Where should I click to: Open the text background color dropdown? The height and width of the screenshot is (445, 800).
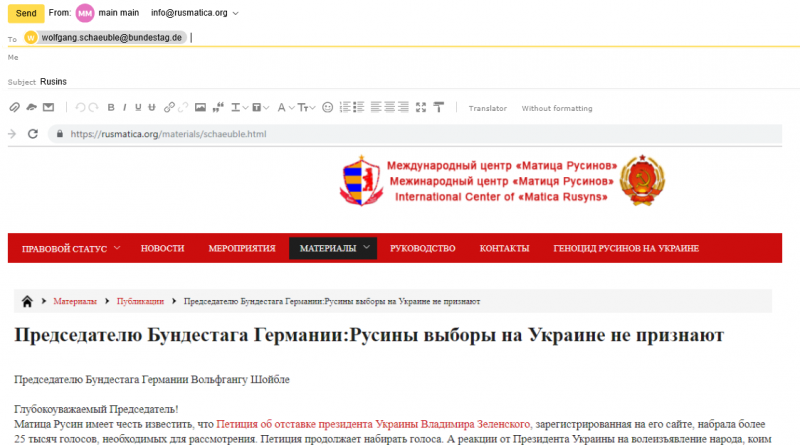point(261,107)
